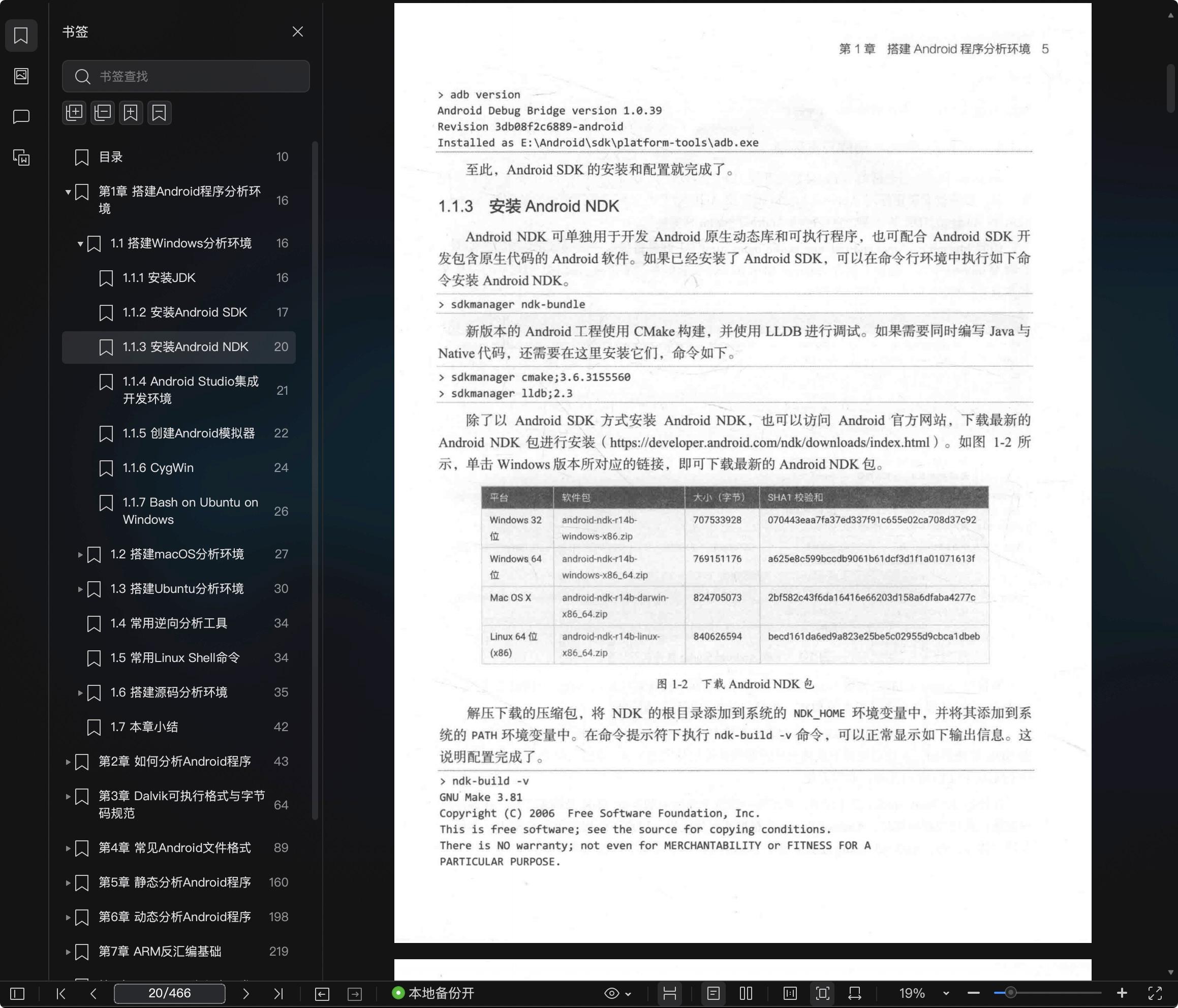The image size is (1178, 1008).
Task: Click the fit page icon
Action: pos(822,993)
